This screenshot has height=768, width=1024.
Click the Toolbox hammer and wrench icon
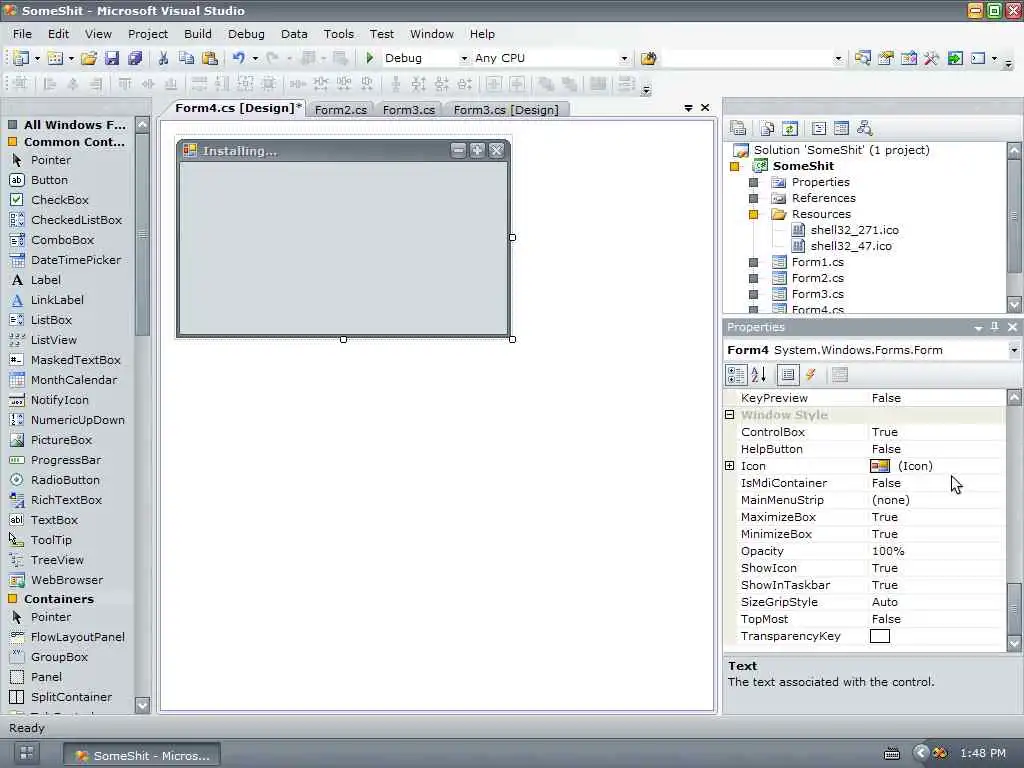pos(931,58)
